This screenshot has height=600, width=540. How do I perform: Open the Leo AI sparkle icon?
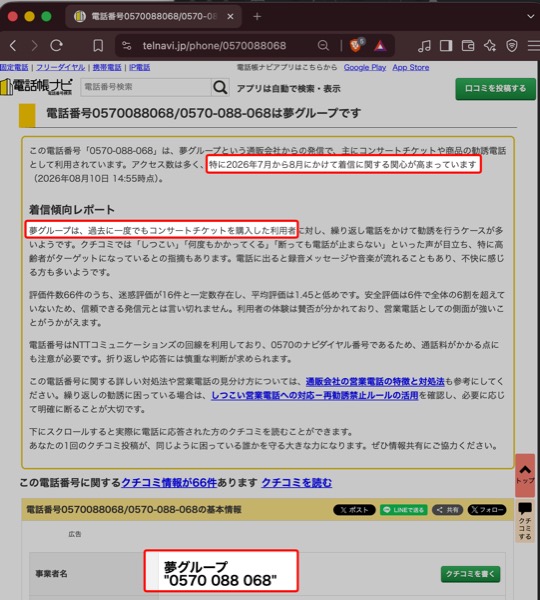[x=490, y=46]
